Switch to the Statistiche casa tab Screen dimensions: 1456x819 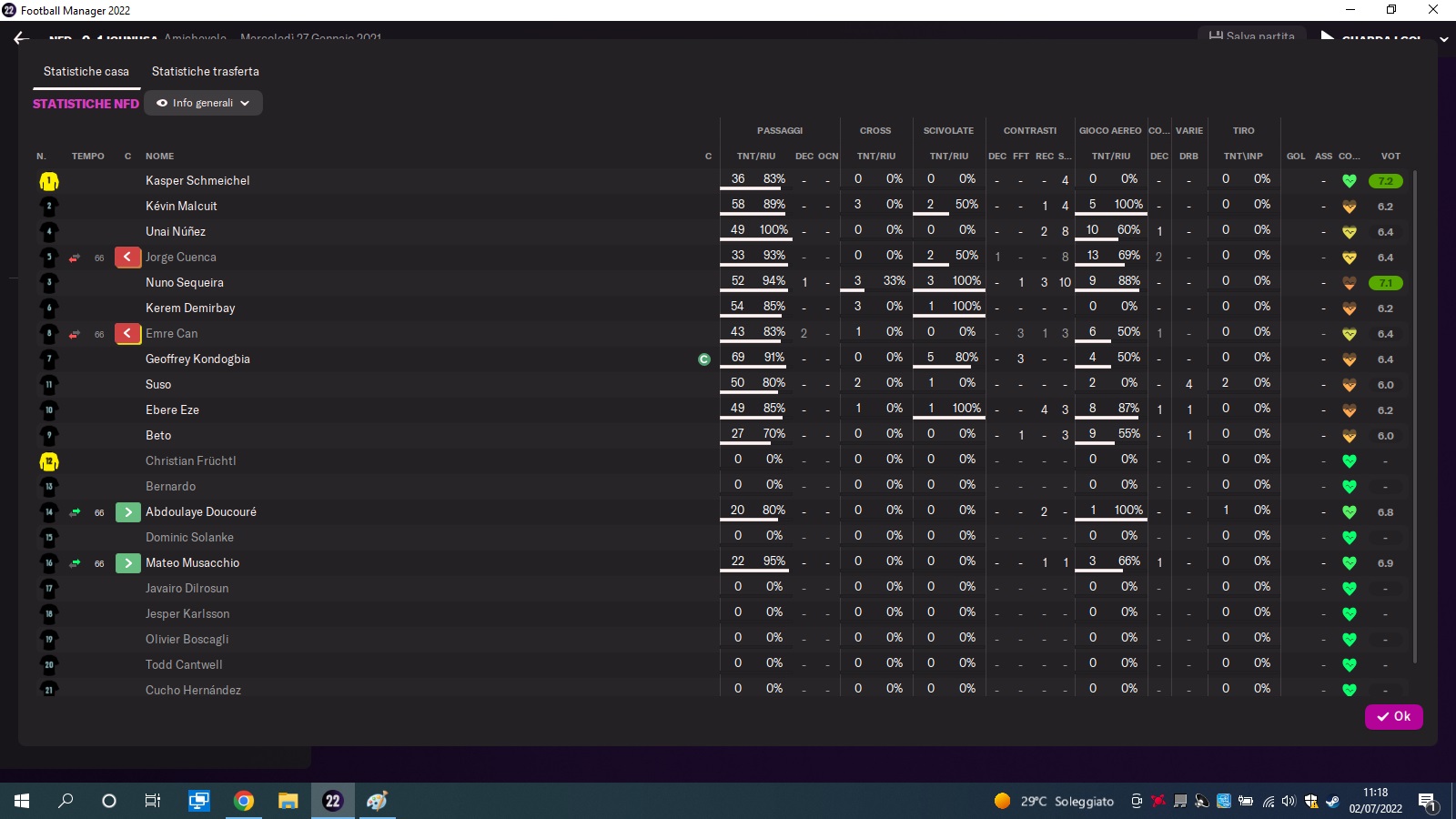click(86, 71)
